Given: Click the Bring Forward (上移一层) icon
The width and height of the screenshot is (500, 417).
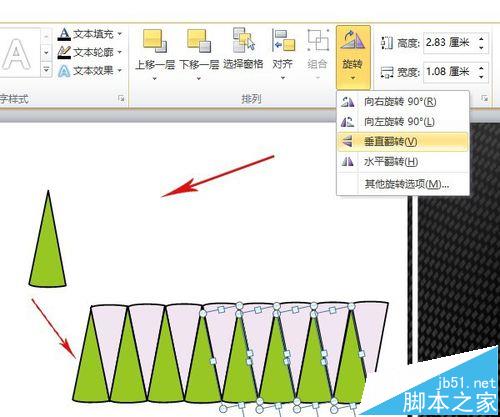Looking at the screenshot, I should pyautogui.click(x=155, y=41).
